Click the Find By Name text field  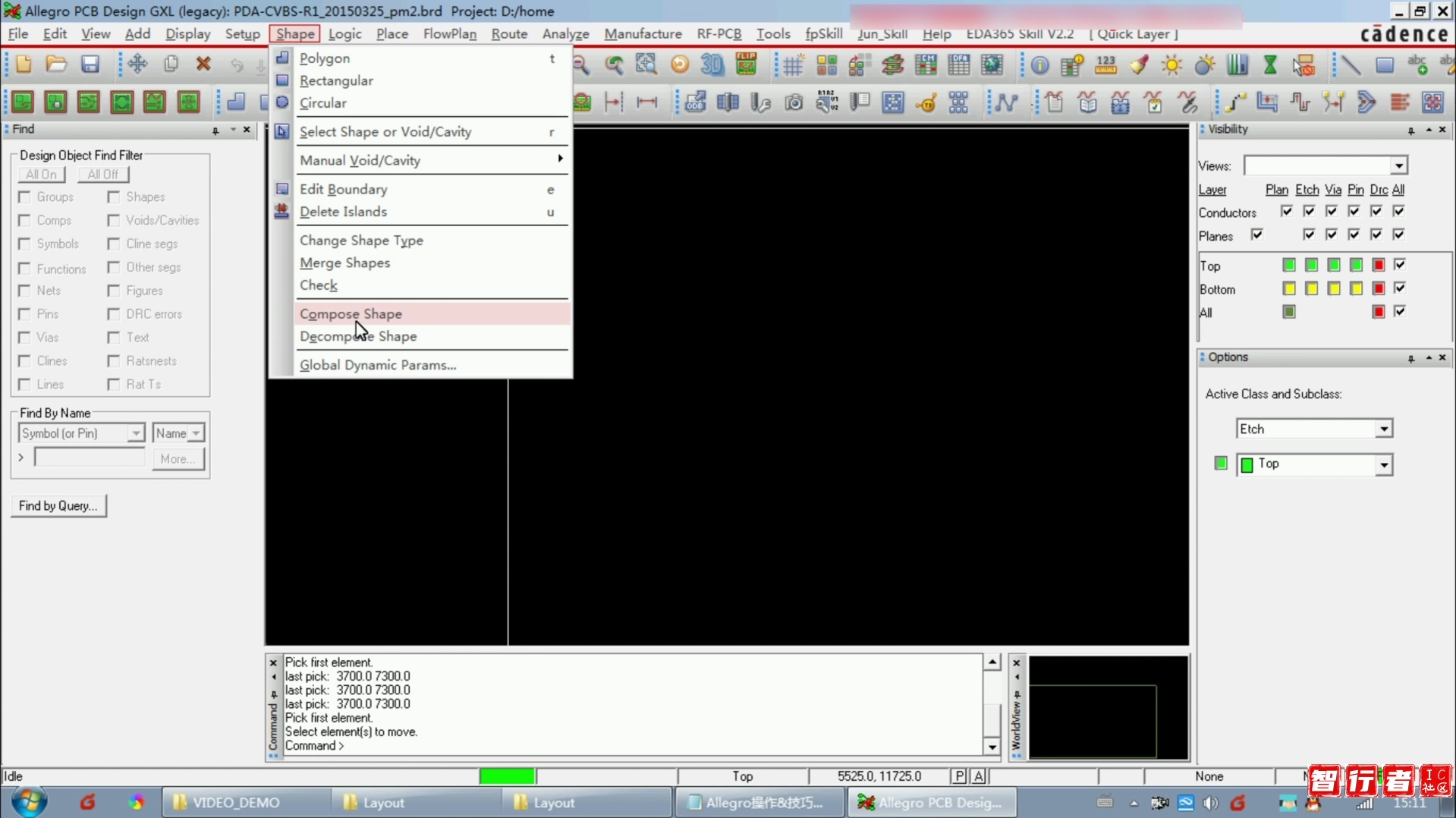click(x=90, y=458)
